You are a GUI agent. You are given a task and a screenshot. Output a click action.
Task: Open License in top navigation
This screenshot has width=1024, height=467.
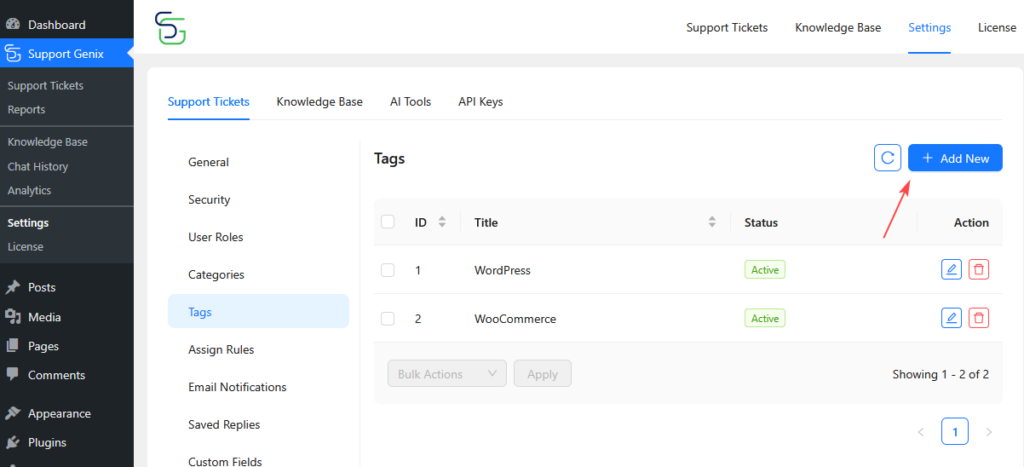point(997,27)
